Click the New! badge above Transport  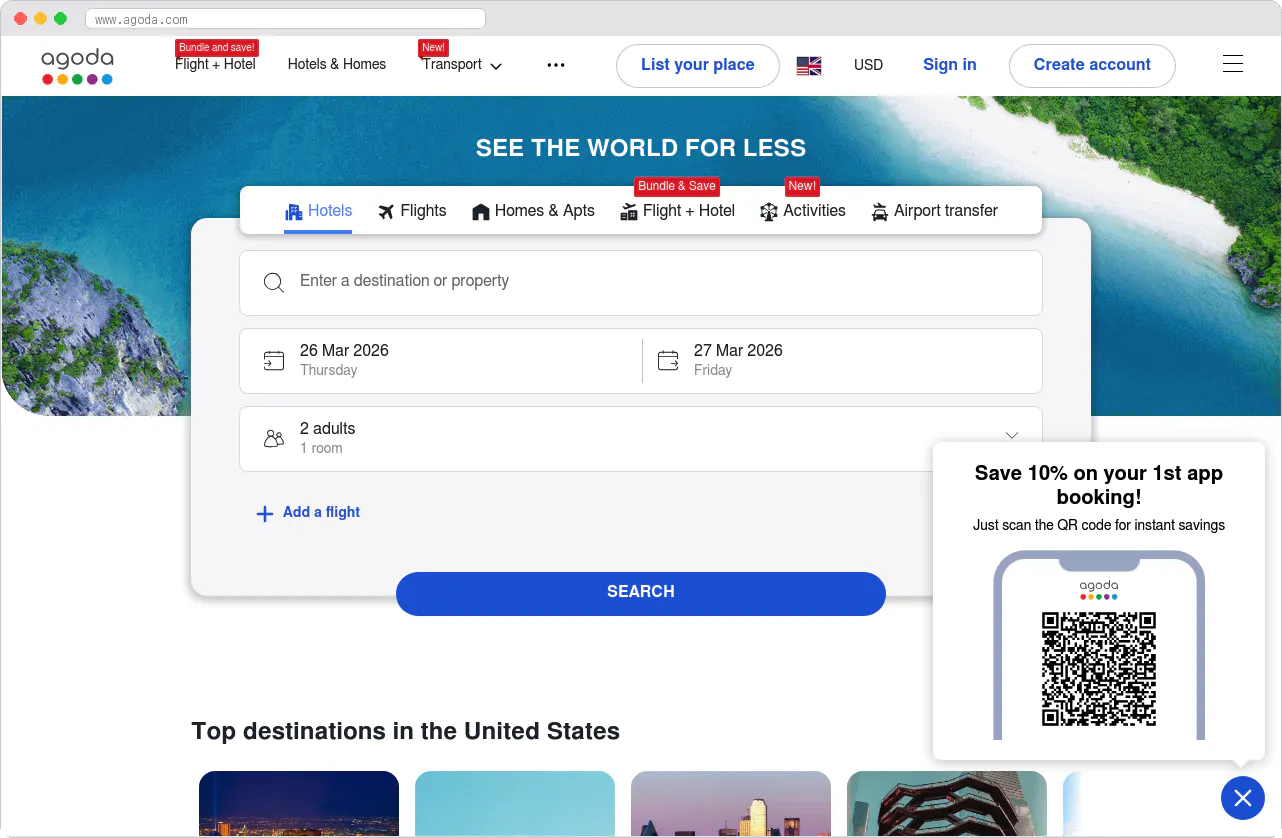433,47
